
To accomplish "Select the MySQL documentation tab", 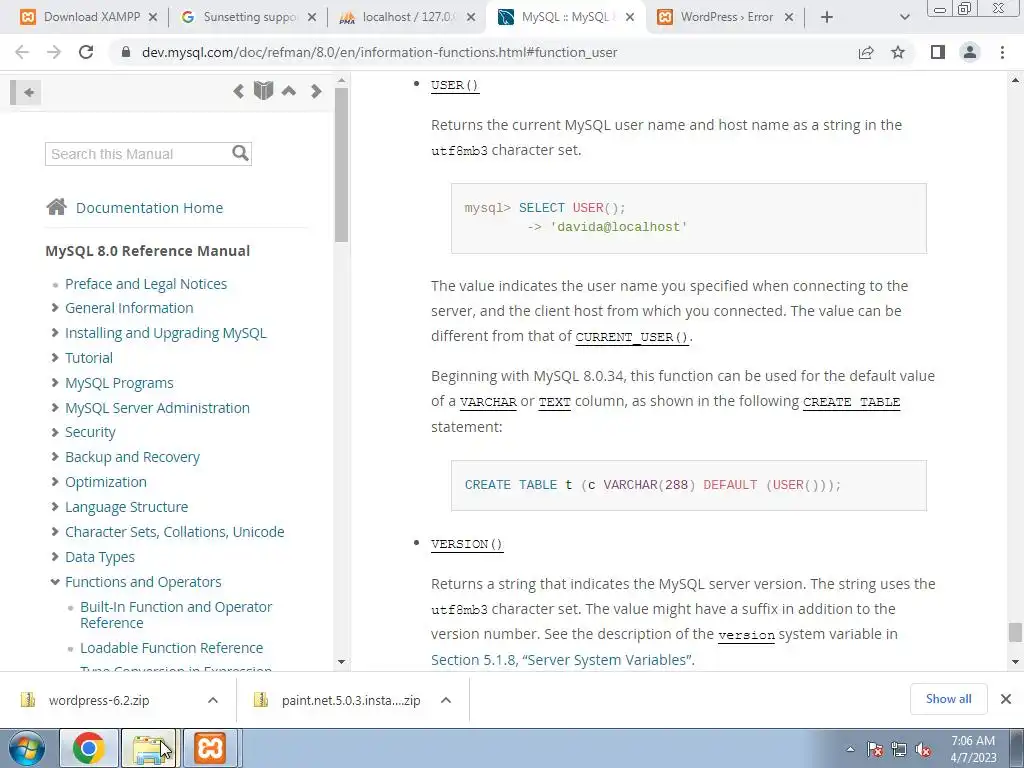I will [x=565, y=17].
